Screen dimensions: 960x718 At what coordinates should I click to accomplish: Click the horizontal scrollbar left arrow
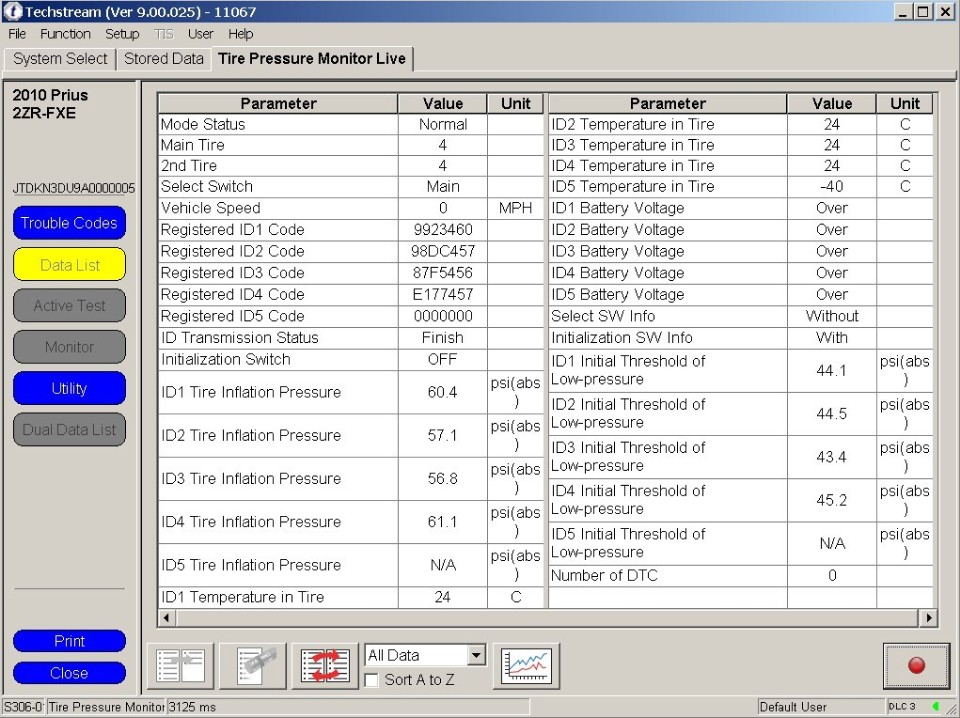point(167,618)
